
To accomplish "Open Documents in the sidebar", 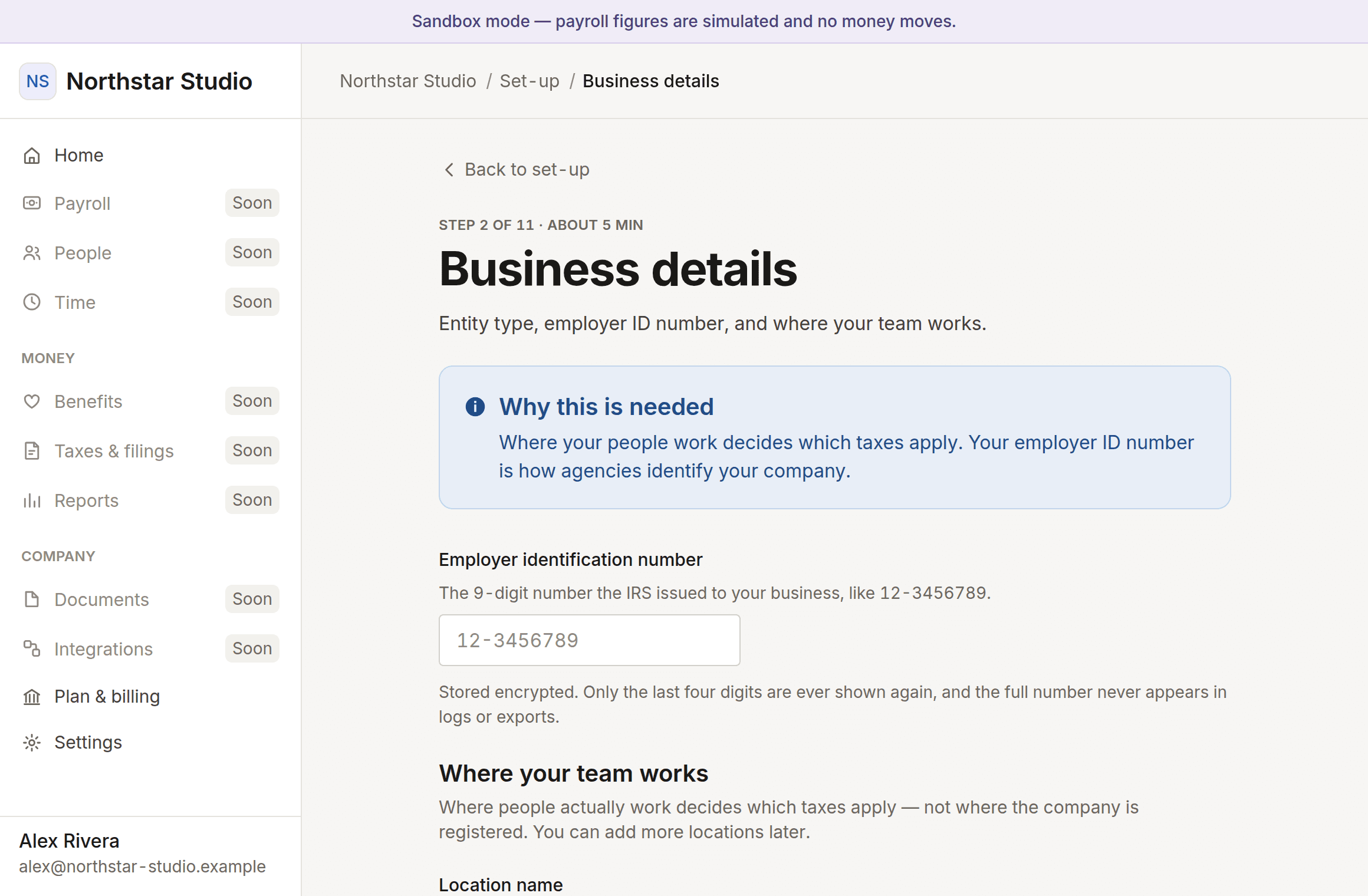I will pos(150,599).
